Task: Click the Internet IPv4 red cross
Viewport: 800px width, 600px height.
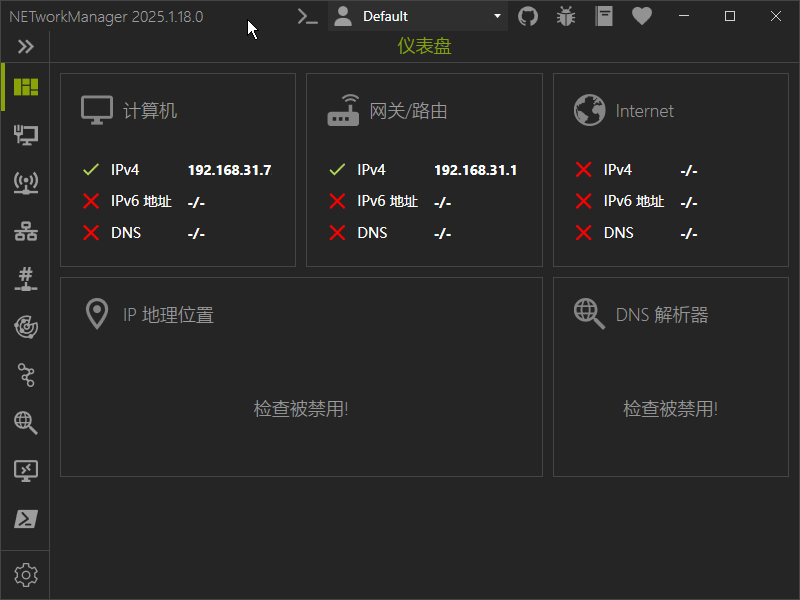Action: [x=584, y=169]
